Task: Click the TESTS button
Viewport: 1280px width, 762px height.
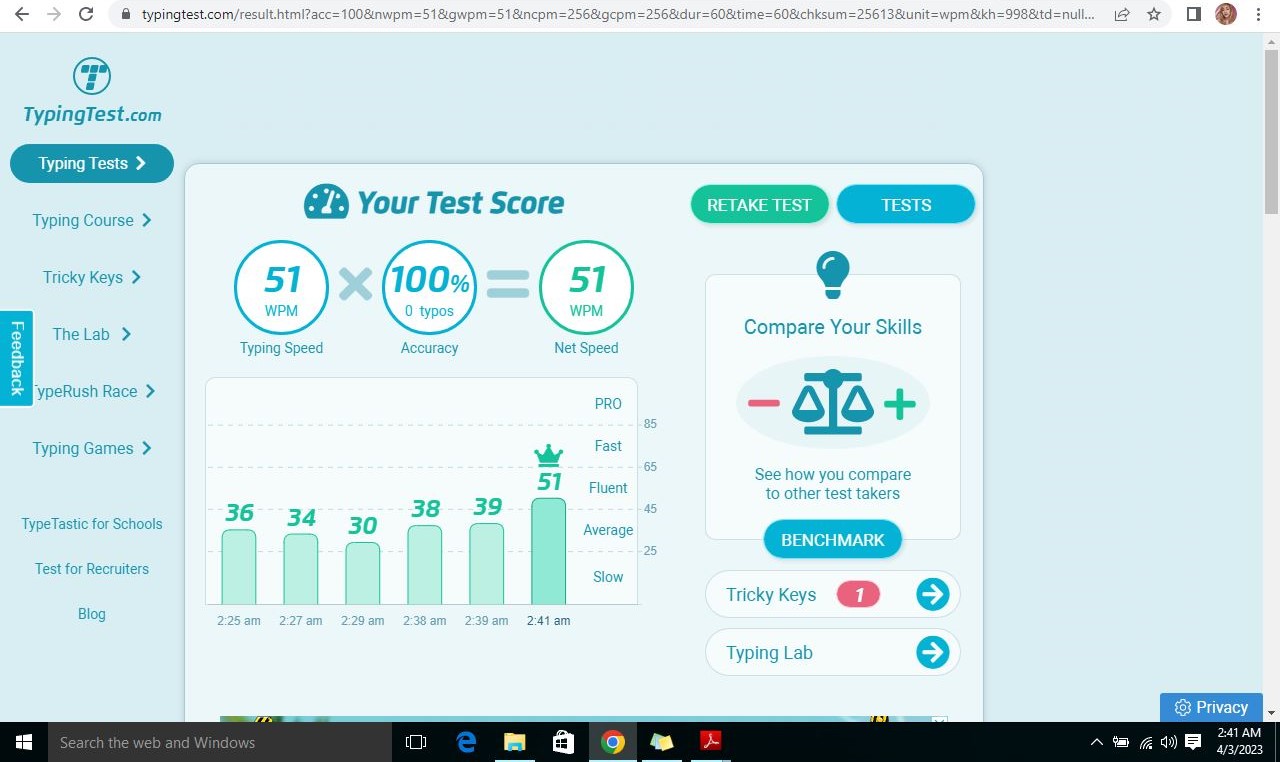Action: [906, 204]
